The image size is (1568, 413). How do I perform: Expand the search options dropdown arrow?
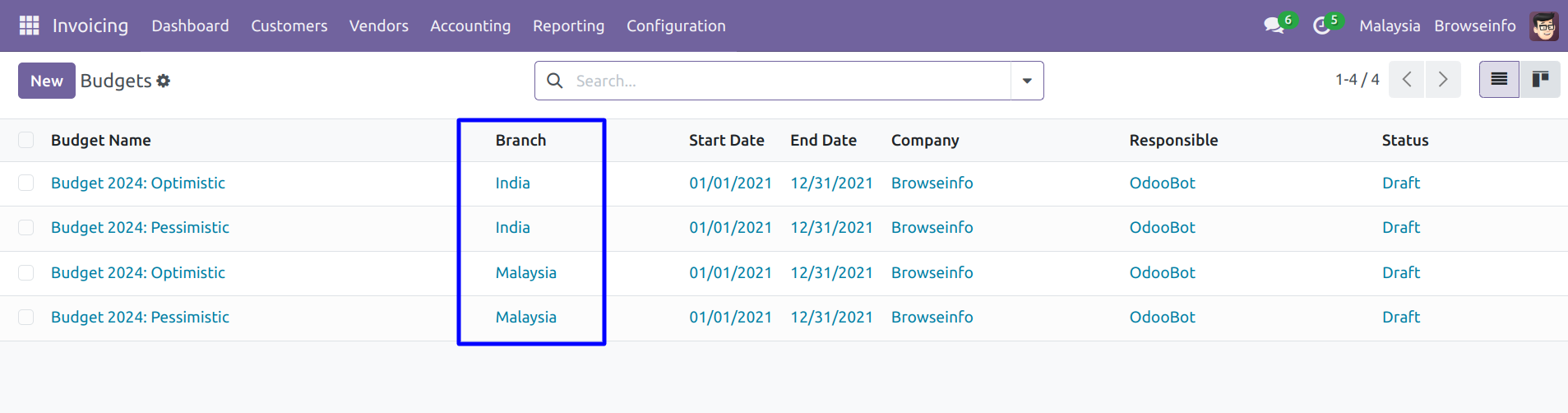coord(1027,81)
